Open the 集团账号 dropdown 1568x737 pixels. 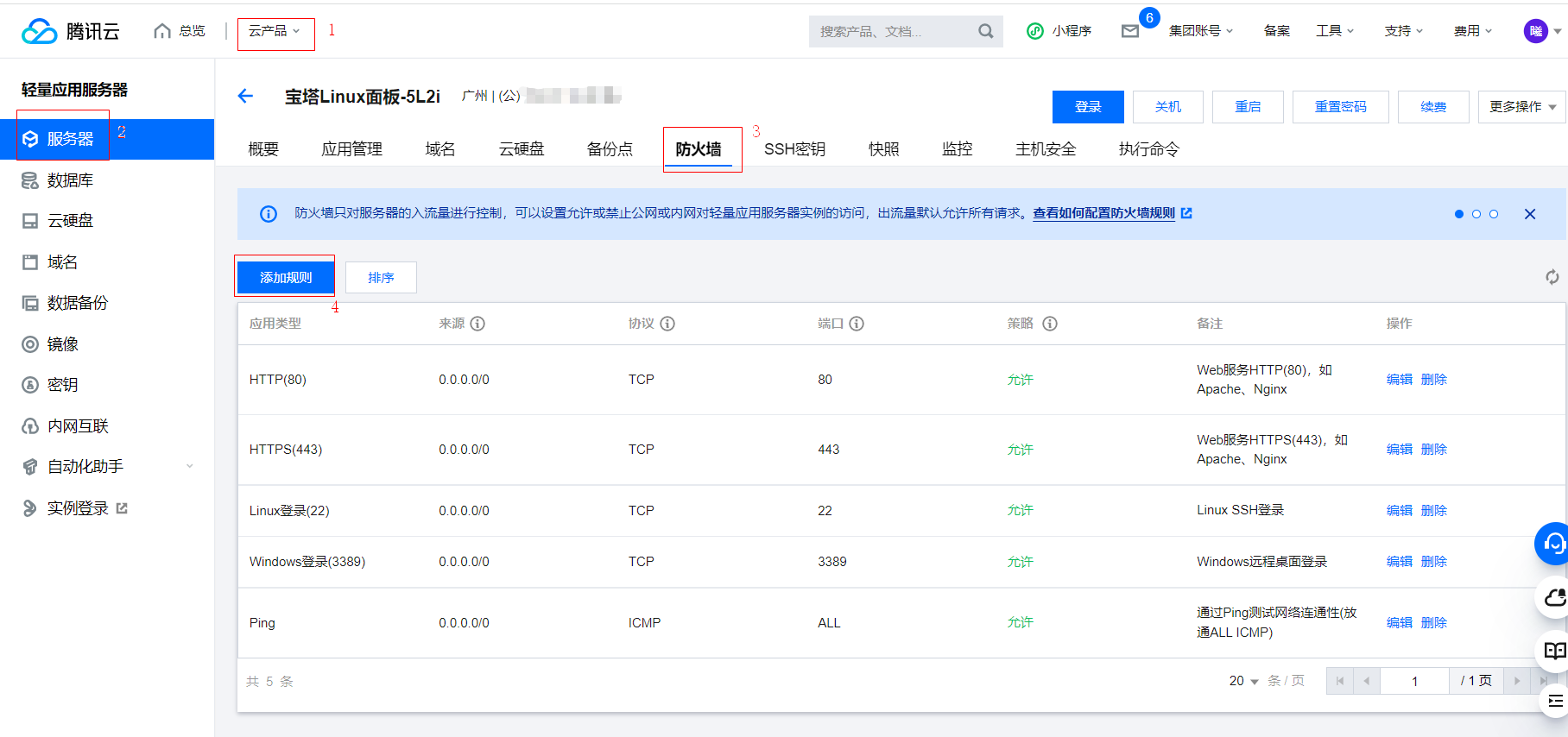pyautogui.click(x=1201, y=31)
